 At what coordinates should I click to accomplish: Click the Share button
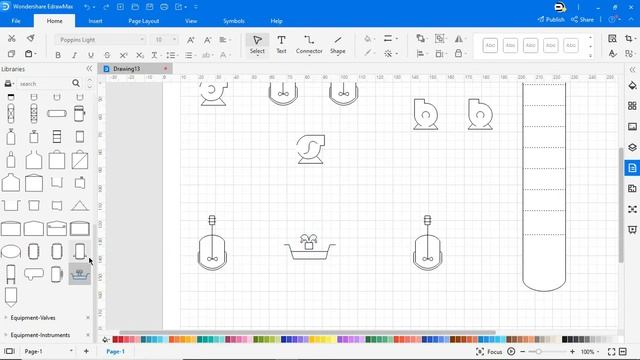coord(582,19)
